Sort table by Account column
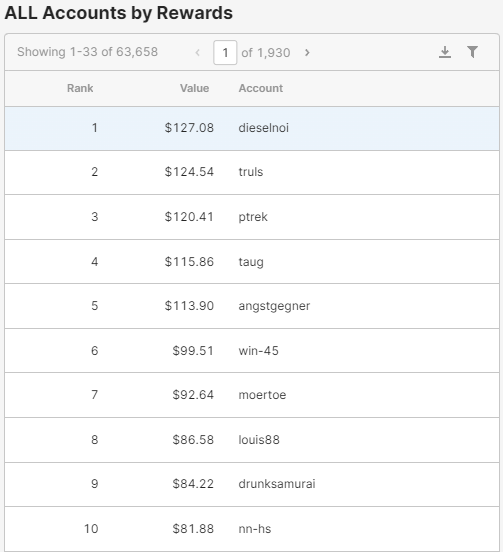This screenshot has width=503, height=552. point(260,88)
